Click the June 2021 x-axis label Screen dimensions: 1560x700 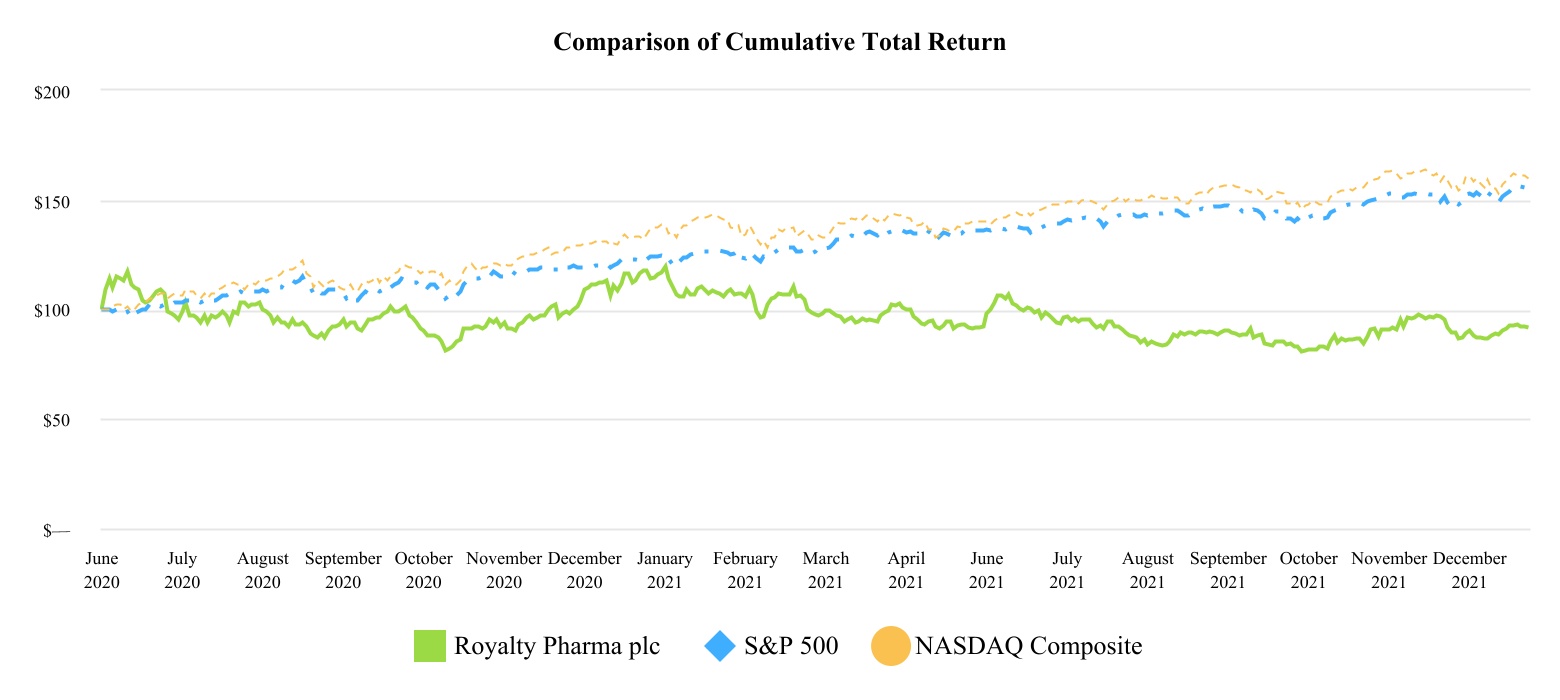(x=987, y=570)
